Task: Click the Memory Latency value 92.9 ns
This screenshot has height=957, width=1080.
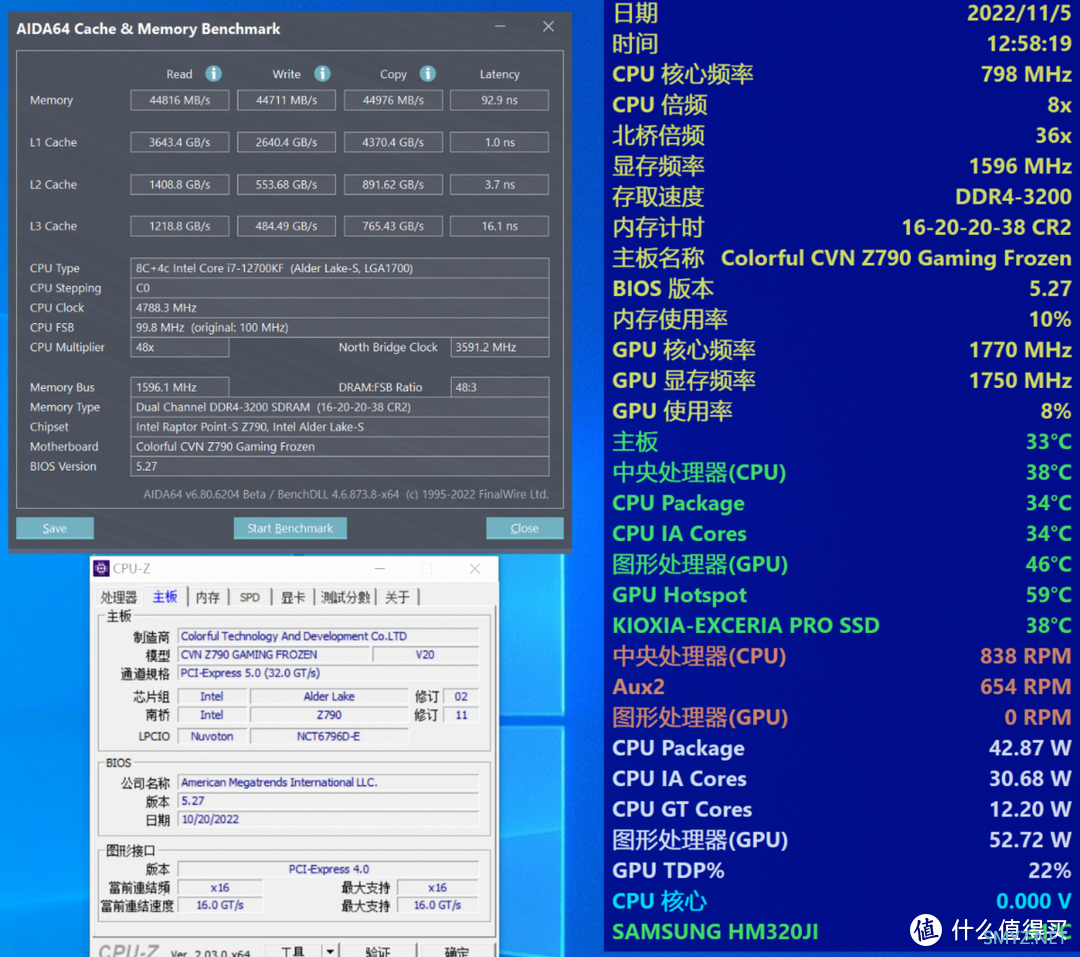Action: pos(499,100)
